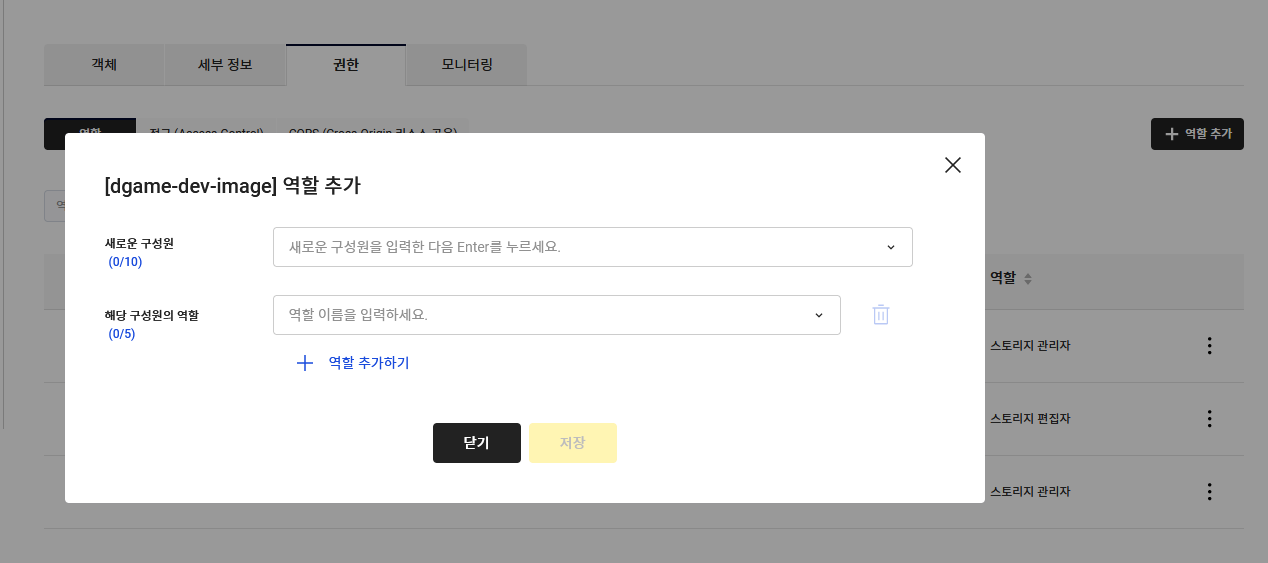Expand the 새로운 구성원 dropdown arrow
This screenshot has width=1268, height=563.
point(890,247)
